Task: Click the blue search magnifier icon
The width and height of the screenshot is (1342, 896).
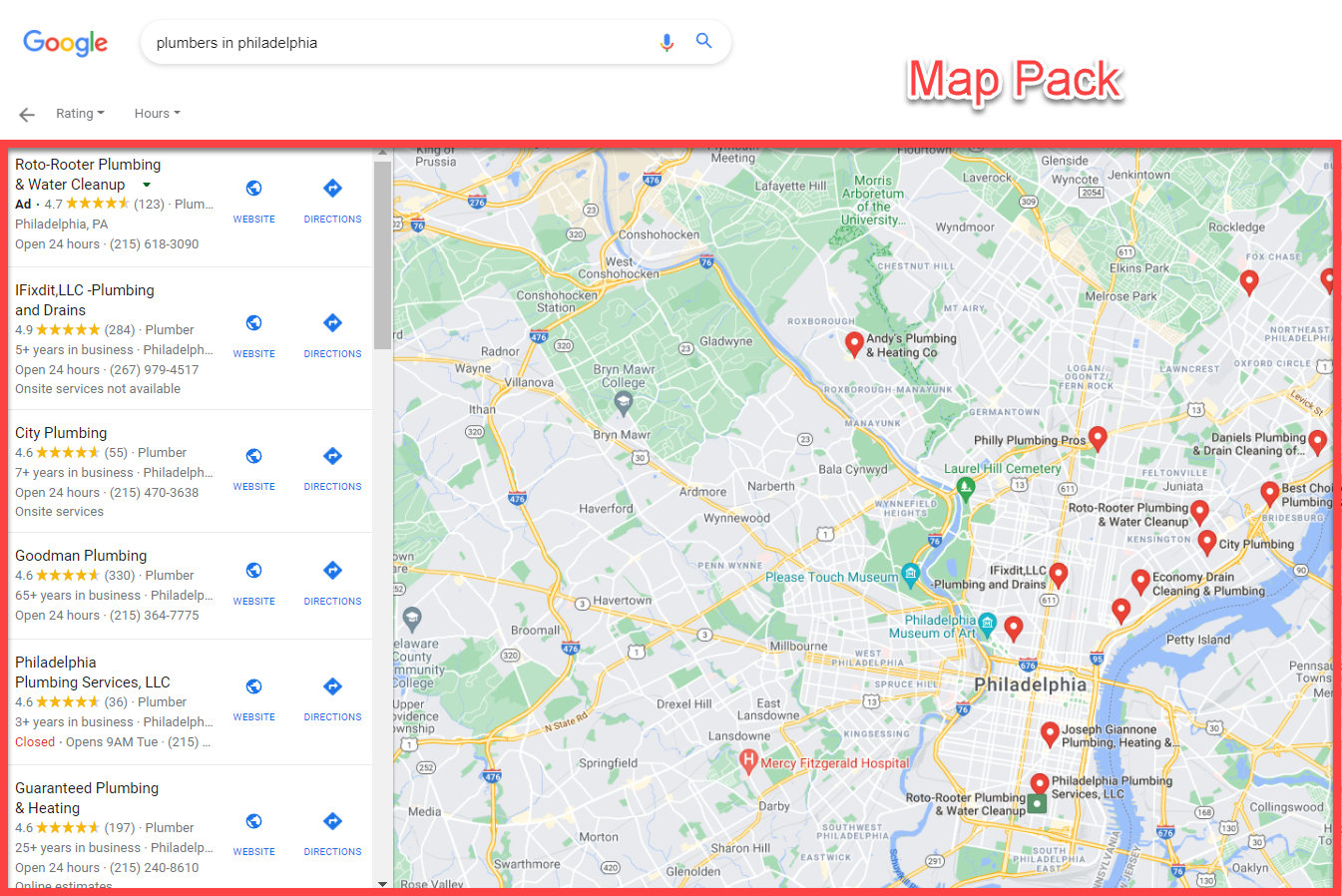Action: point(703,41)
